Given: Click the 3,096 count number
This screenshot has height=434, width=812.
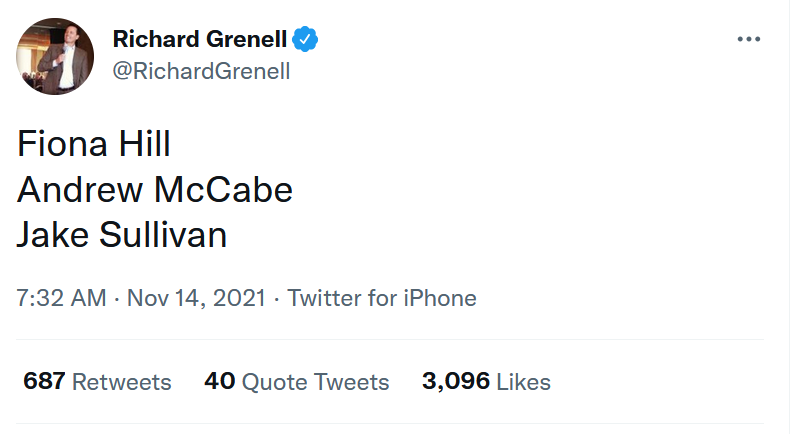Looking at the screenshot, I should [456, 382].
